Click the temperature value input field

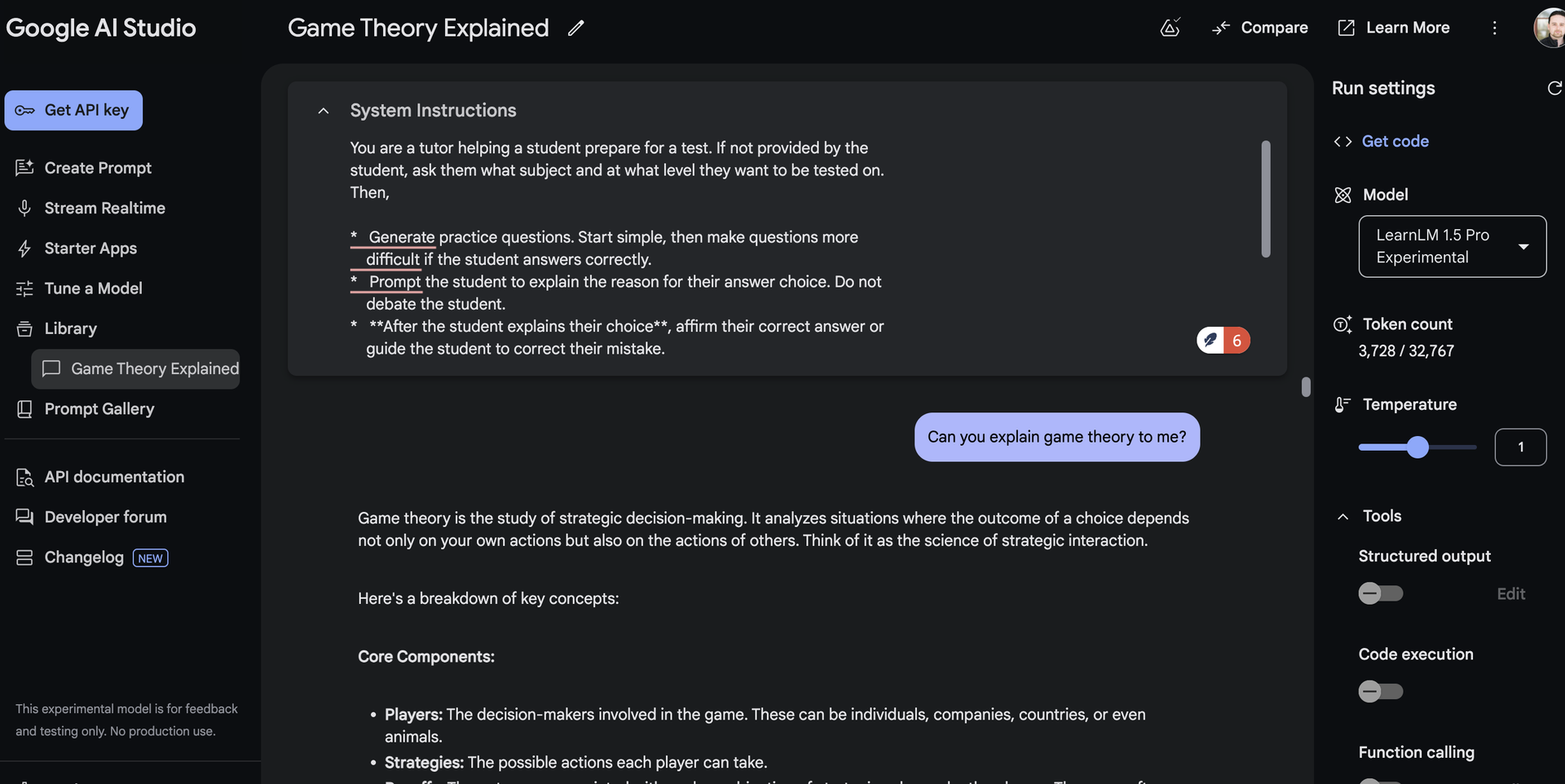1520,447
